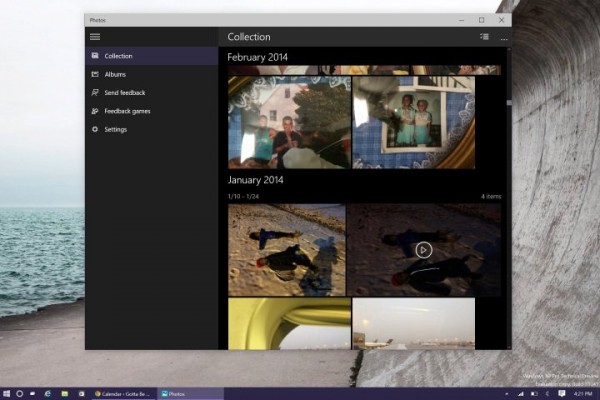Click the Collection picture icon in sidebar
600x400 pixels.
click(x=95, y=56)
